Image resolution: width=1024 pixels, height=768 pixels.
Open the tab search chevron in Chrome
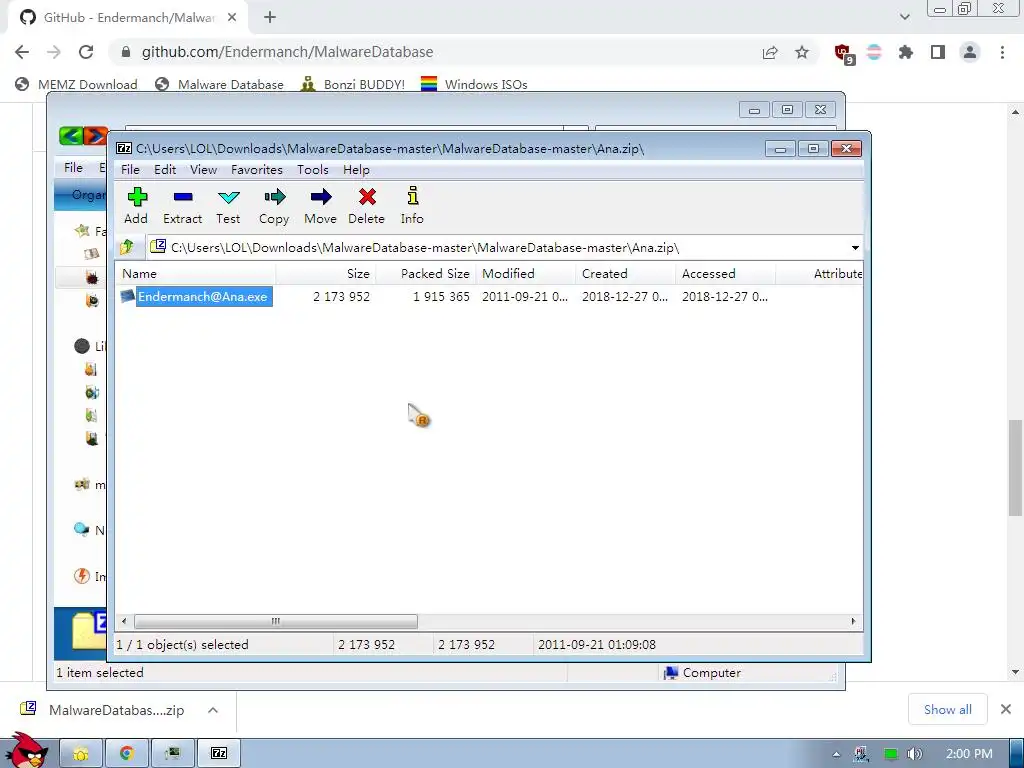tap(904, 18)
